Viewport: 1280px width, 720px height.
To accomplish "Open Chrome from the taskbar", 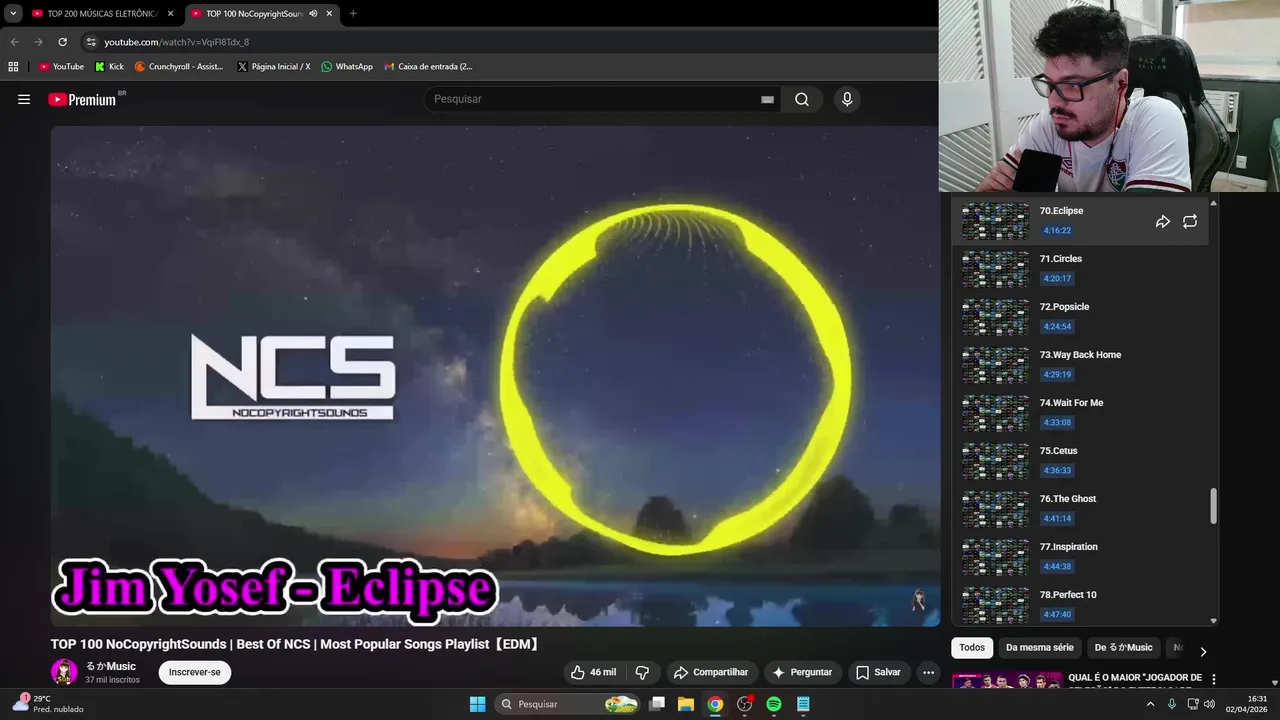I will (715, 704).
